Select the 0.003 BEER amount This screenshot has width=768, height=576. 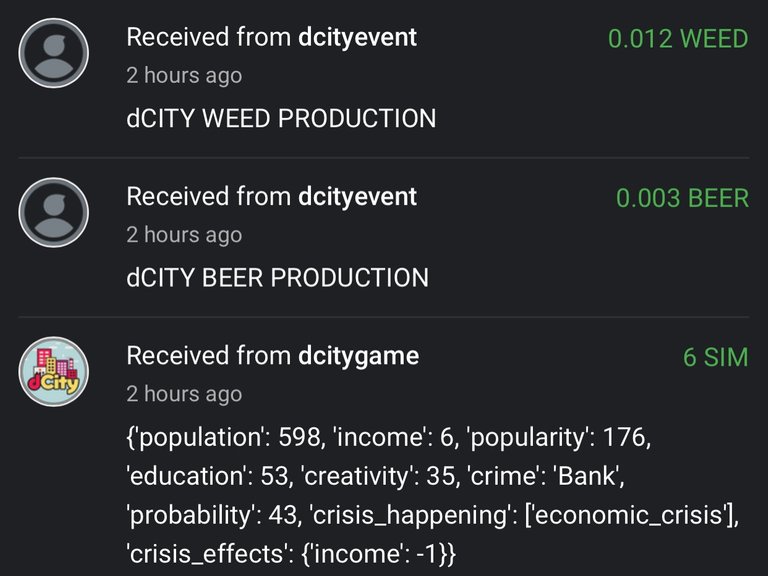682,198
